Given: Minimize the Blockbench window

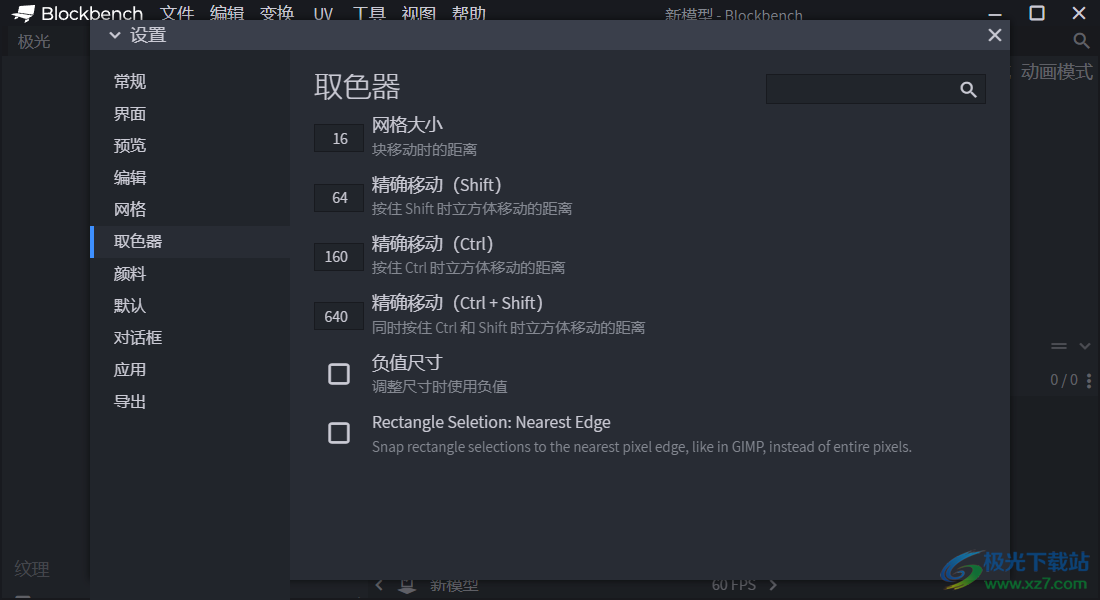Looking at the screenshot, I should click(995, 13).
